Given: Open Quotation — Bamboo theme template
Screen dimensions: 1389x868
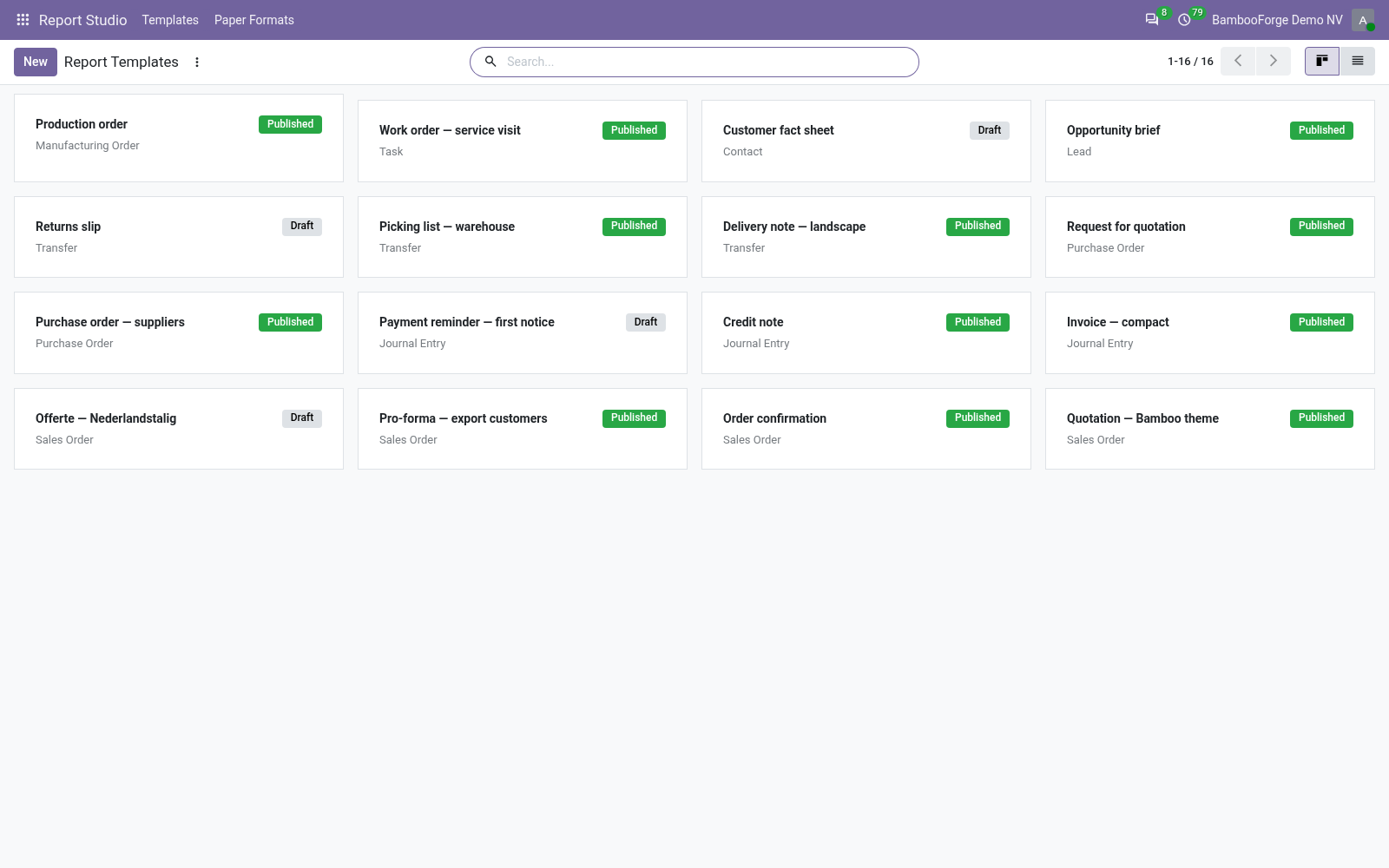Looking at the screenshot, I should 1210,429.
